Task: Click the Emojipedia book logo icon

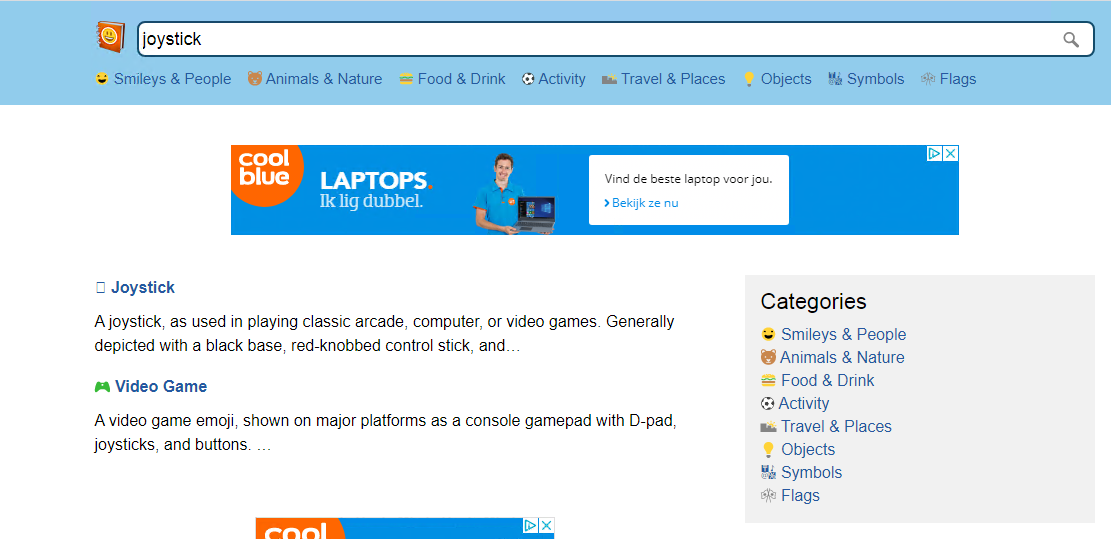Action: tap(111, 37)
